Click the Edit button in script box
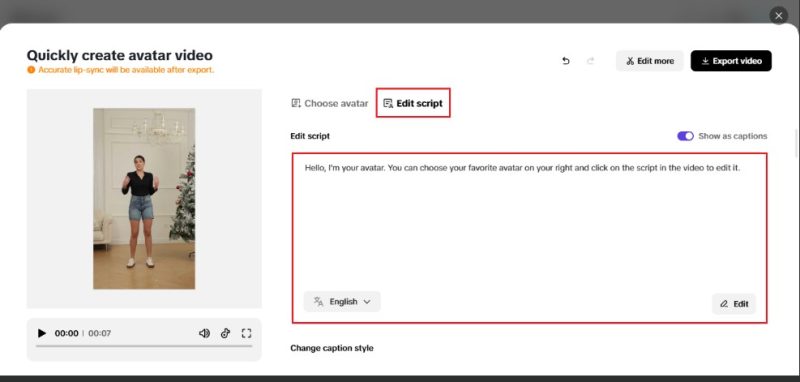800x382 pixels. pyautogui.click(x=734, y=304)
